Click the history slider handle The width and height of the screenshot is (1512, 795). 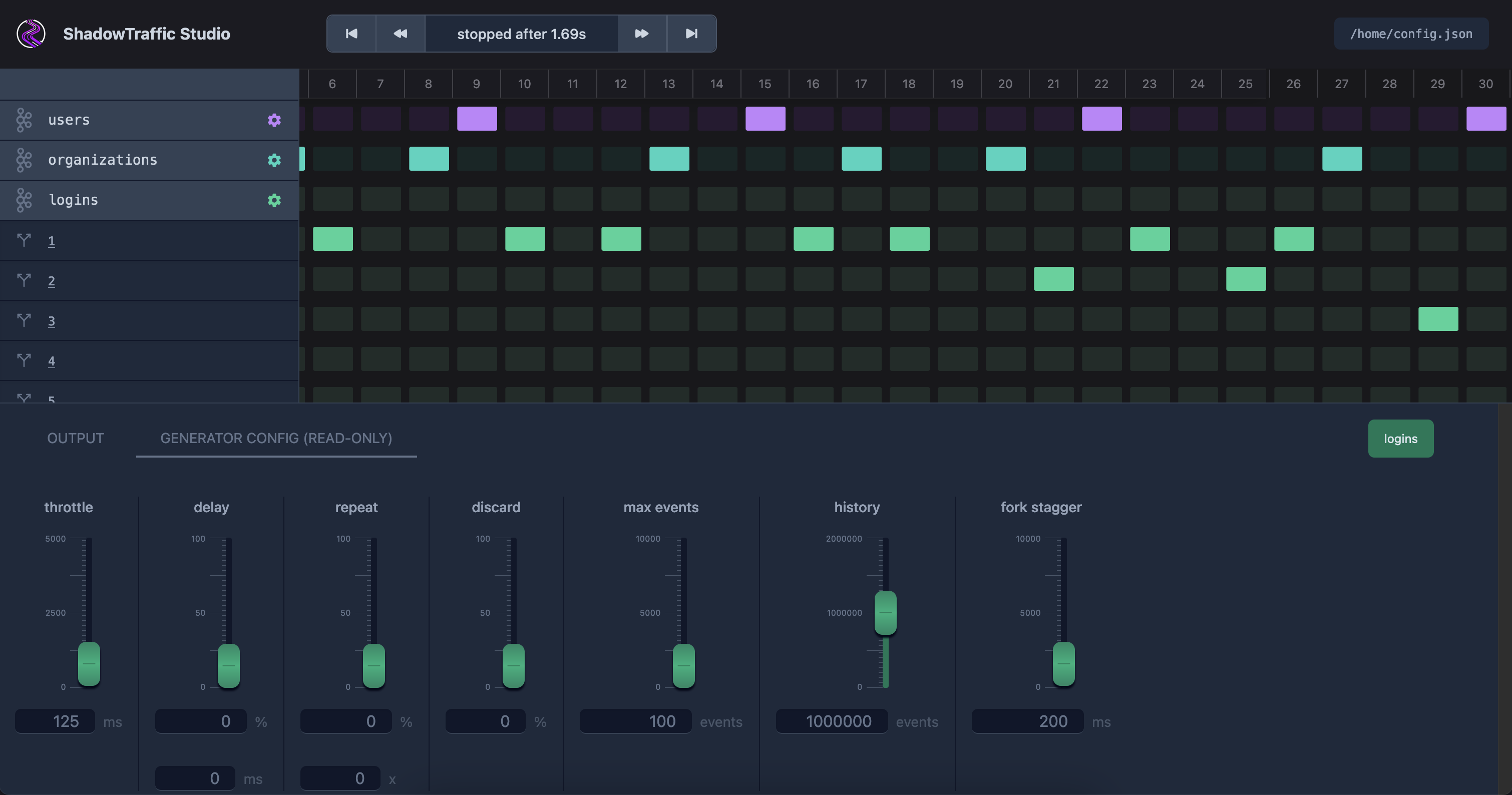coord(886,613)
